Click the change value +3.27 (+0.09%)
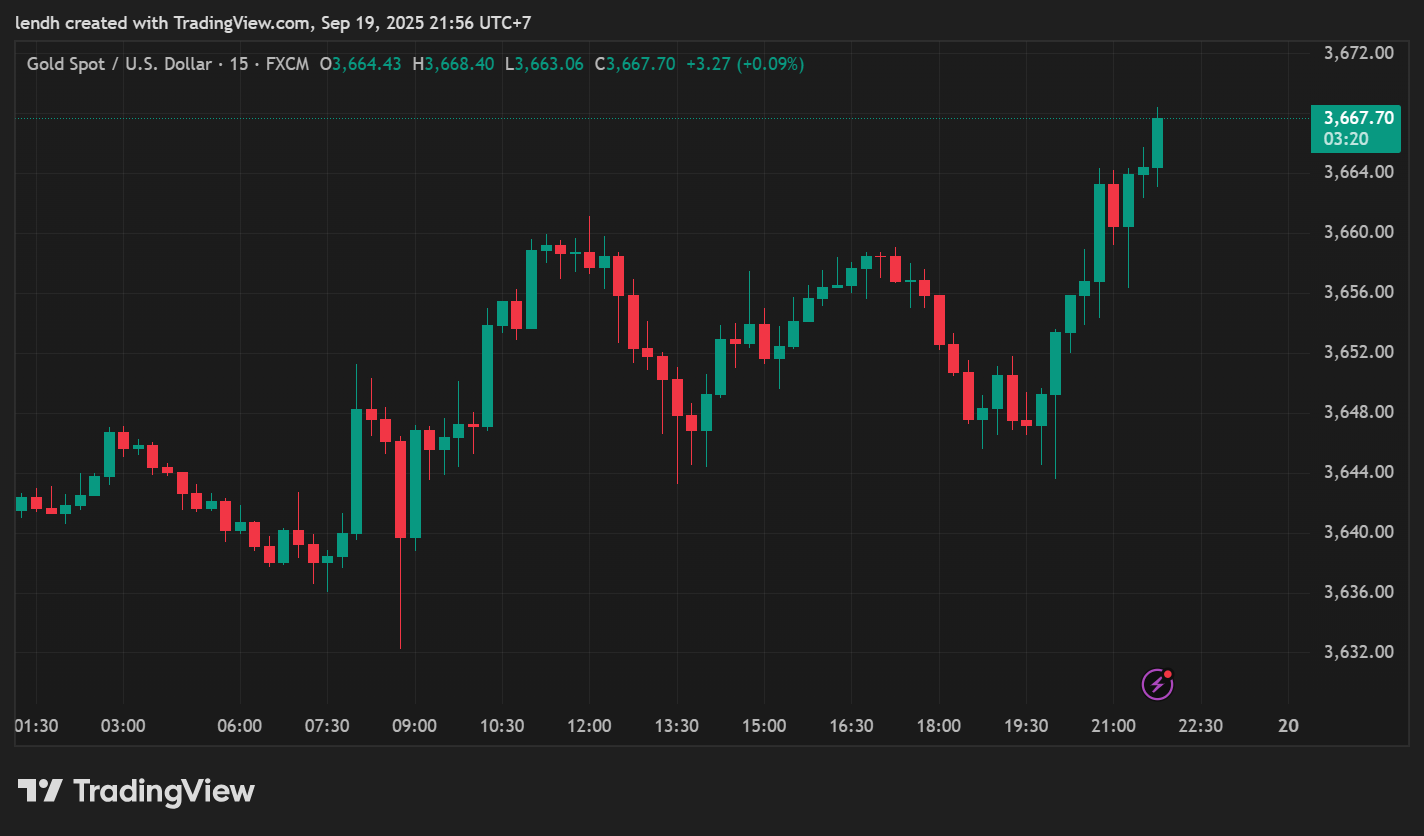The height and width of the screenshot is (836, 1424). click(x=745, y=64)
